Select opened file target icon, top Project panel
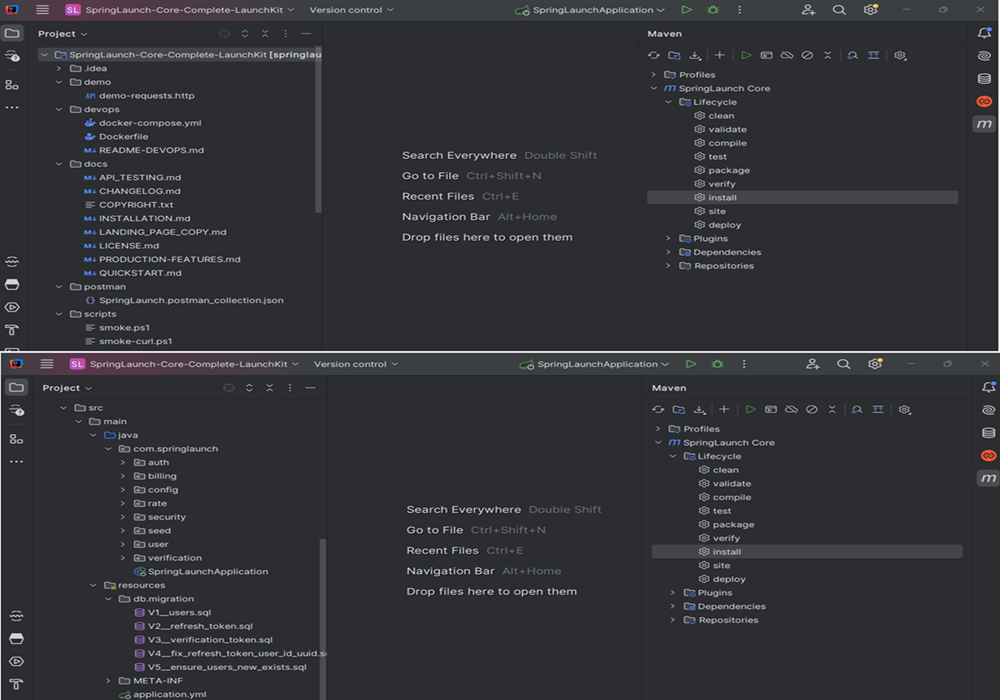This screenshot has height=700, width=1000. click(x=224, y=34)
